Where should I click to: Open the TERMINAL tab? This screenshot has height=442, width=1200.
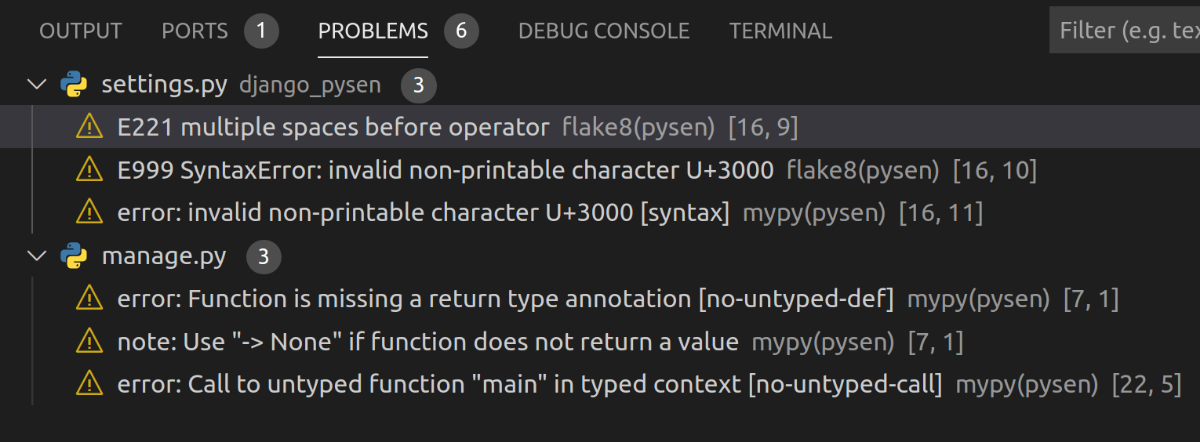tap(781, 31)
